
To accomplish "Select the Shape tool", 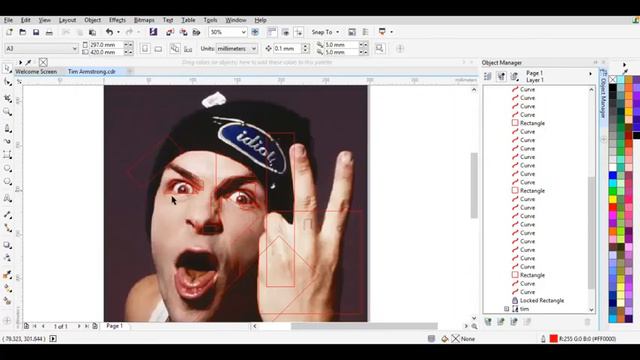I will click(7, 82).
